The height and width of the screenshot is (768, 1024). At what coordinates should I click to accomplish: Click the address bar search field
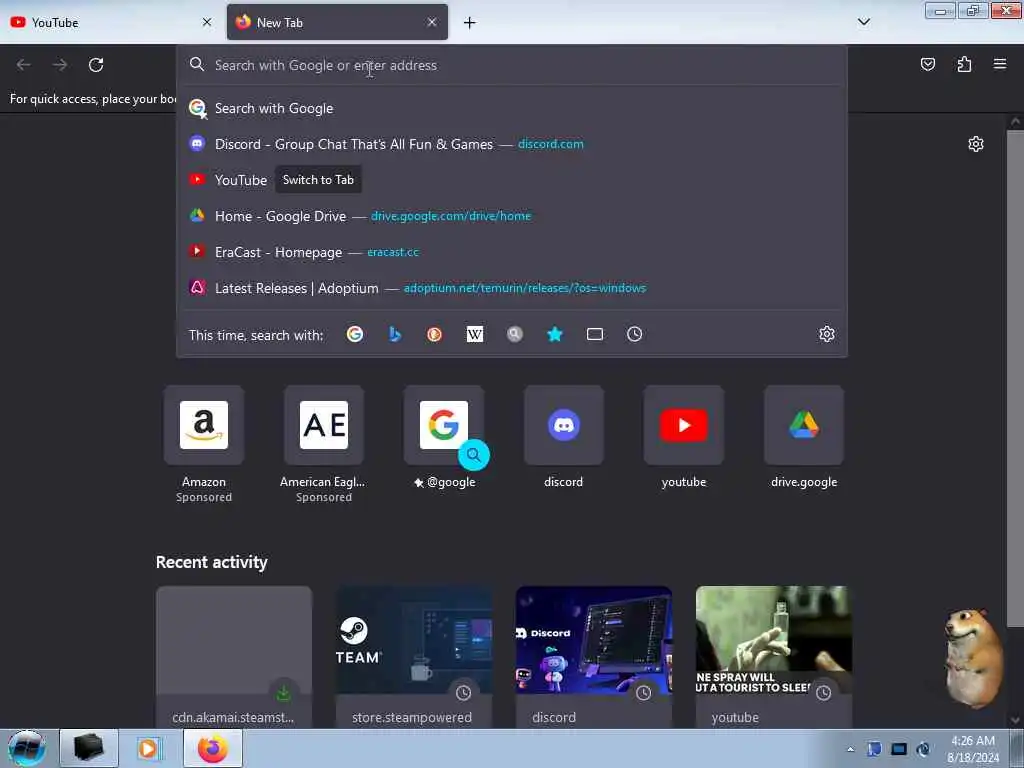pyautogui.click(x=512, y=65)
